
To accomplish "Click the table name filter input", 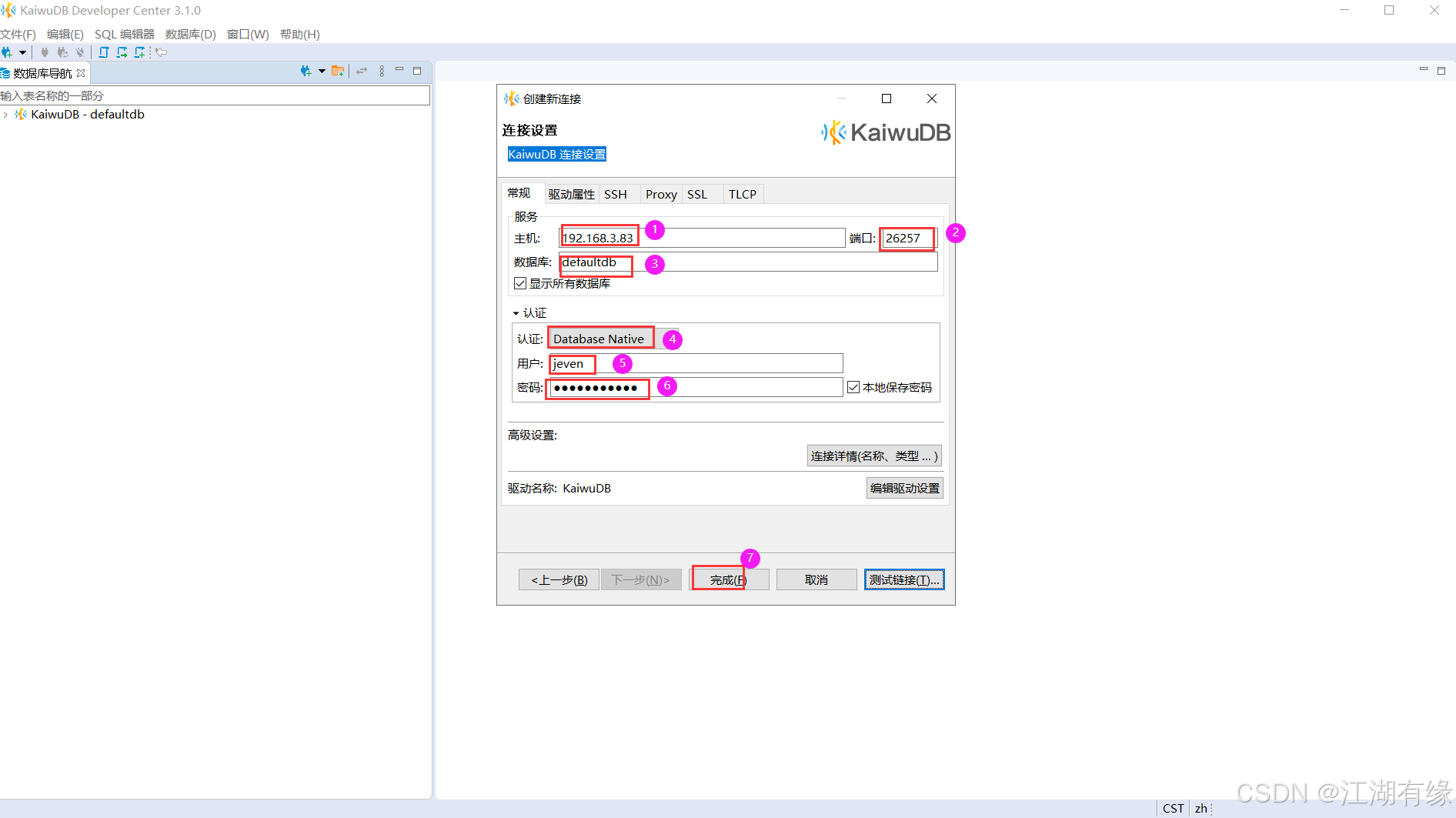I will [215, 95].
